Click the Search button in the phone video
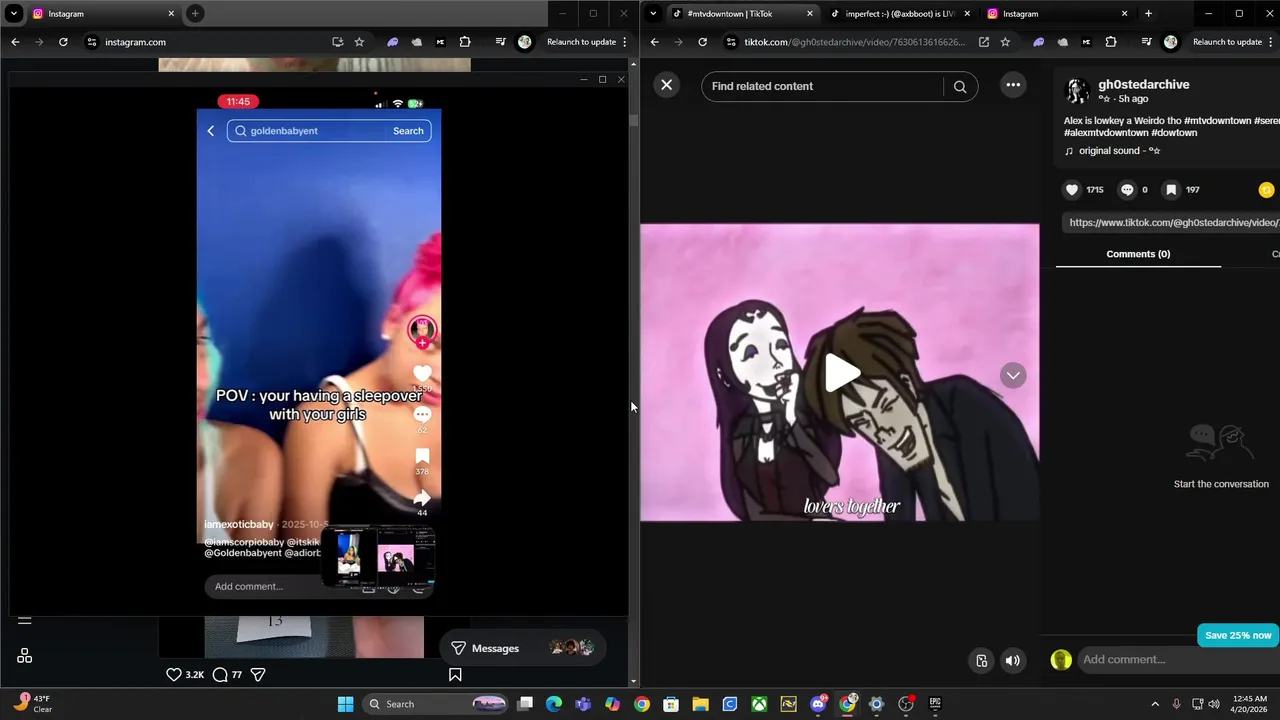 tap(408, 131)
